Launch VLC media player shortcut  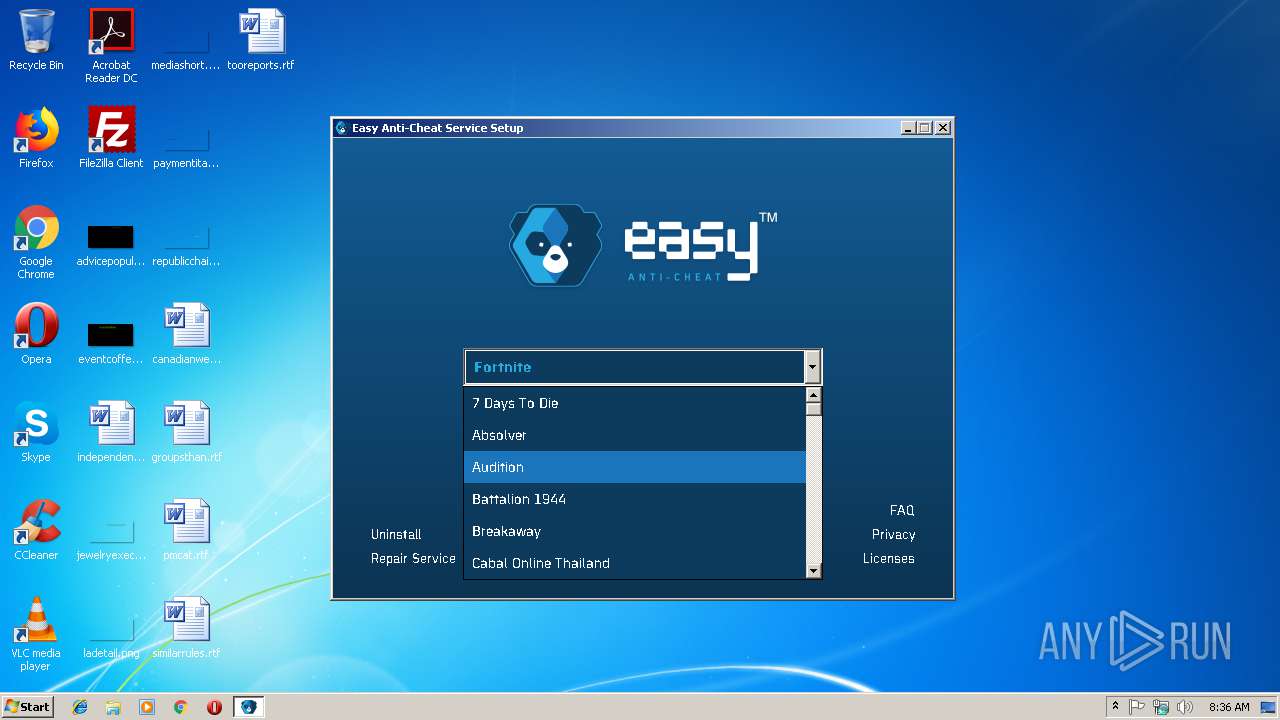pyautogui.click(x=36, y=634)
